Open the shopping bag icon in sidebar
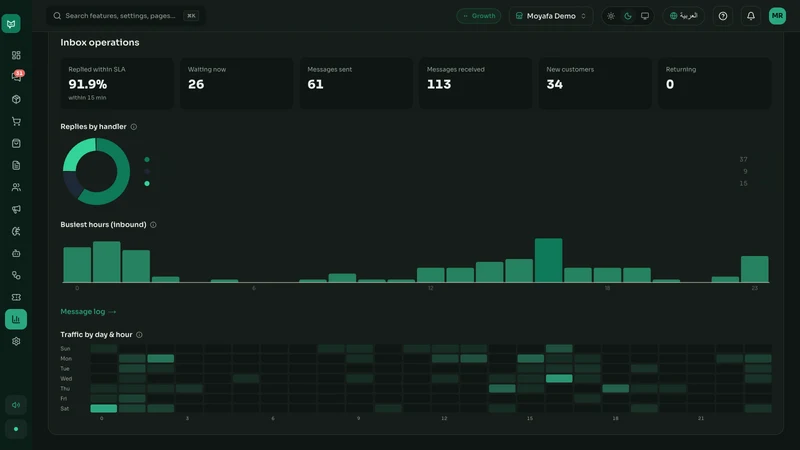Screen dimensions: 800x450 [x=16, y=143]
